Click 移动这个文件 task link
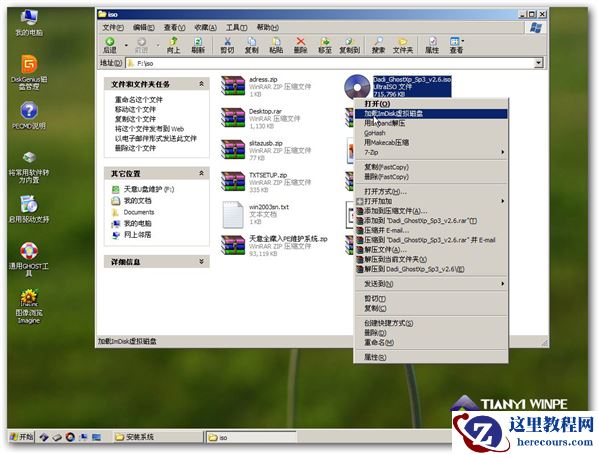This screenshot has height=454, width=599. pyautogui.click(x=135, y=109)
